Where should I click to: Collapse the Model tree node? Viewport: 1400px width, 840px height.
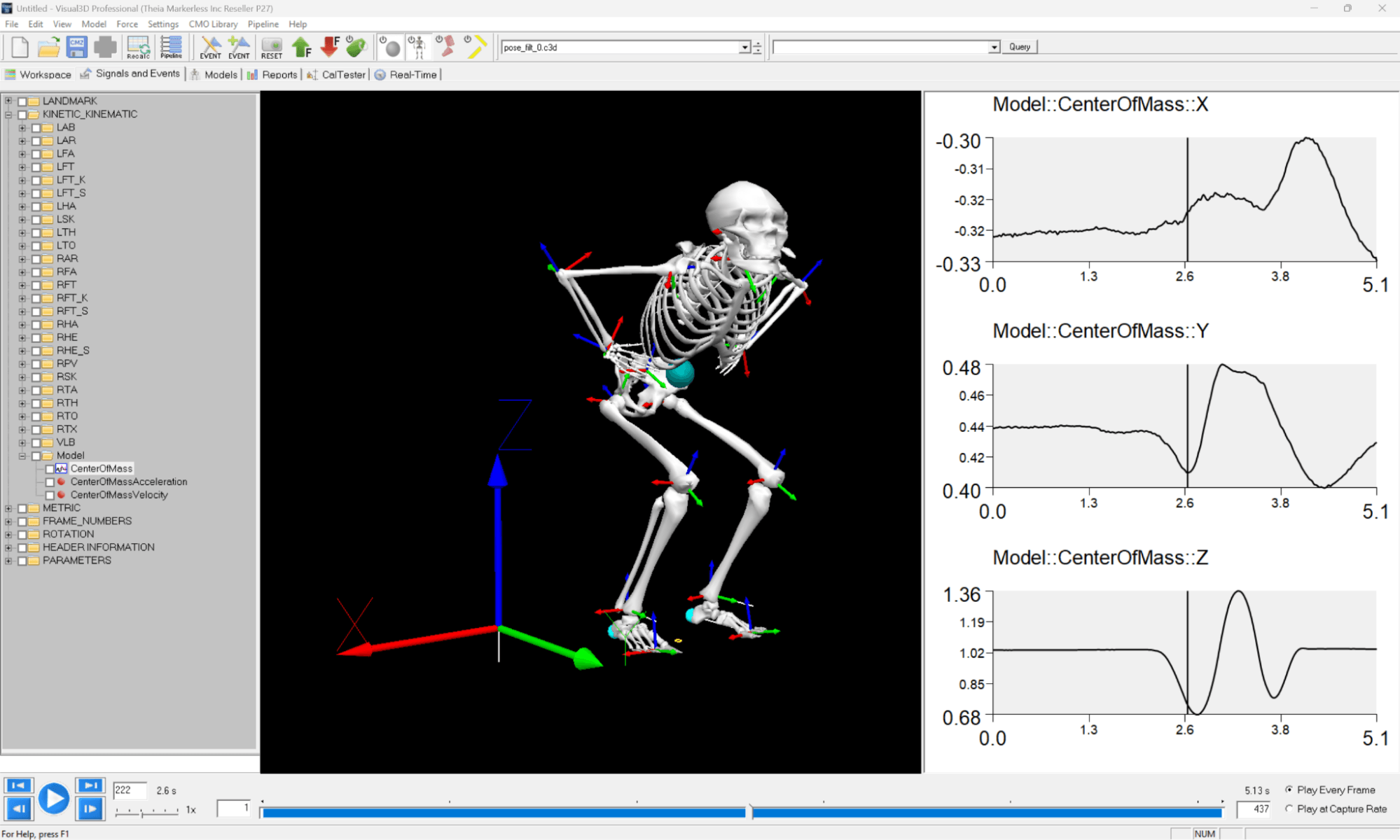pos(22,456)
